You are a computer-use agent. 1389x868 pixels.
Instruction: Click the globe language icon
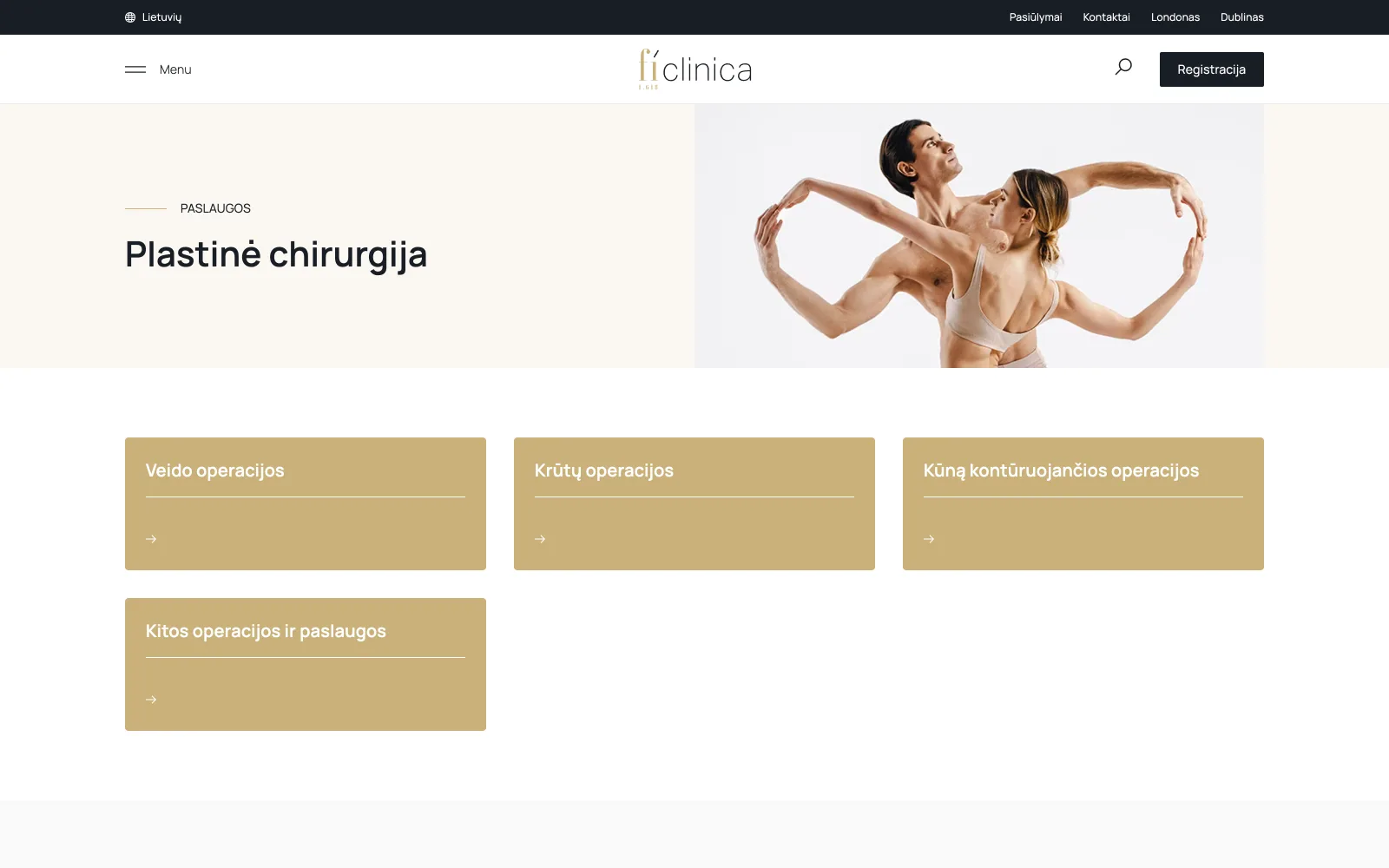[130, 17]
